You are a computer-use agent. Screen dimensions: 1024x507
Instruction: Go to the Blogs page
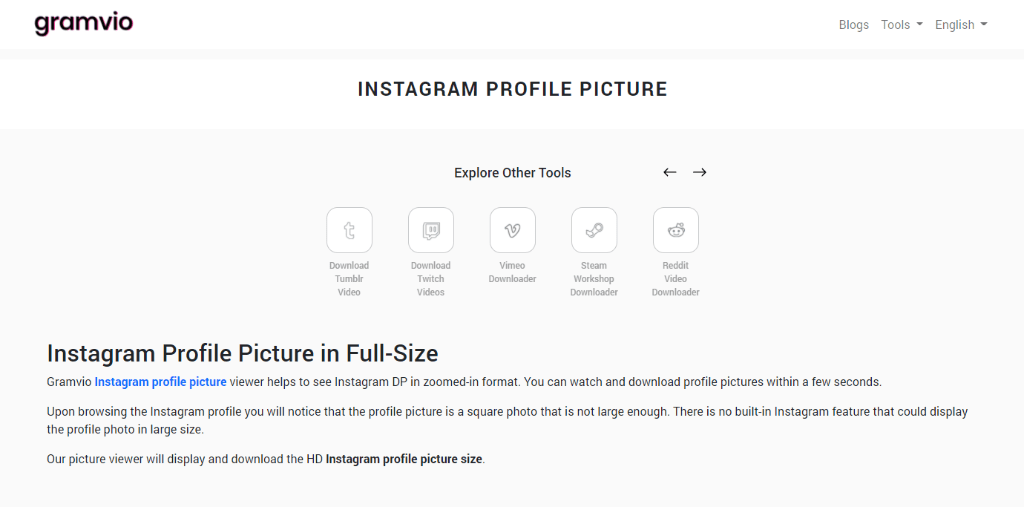854,25
